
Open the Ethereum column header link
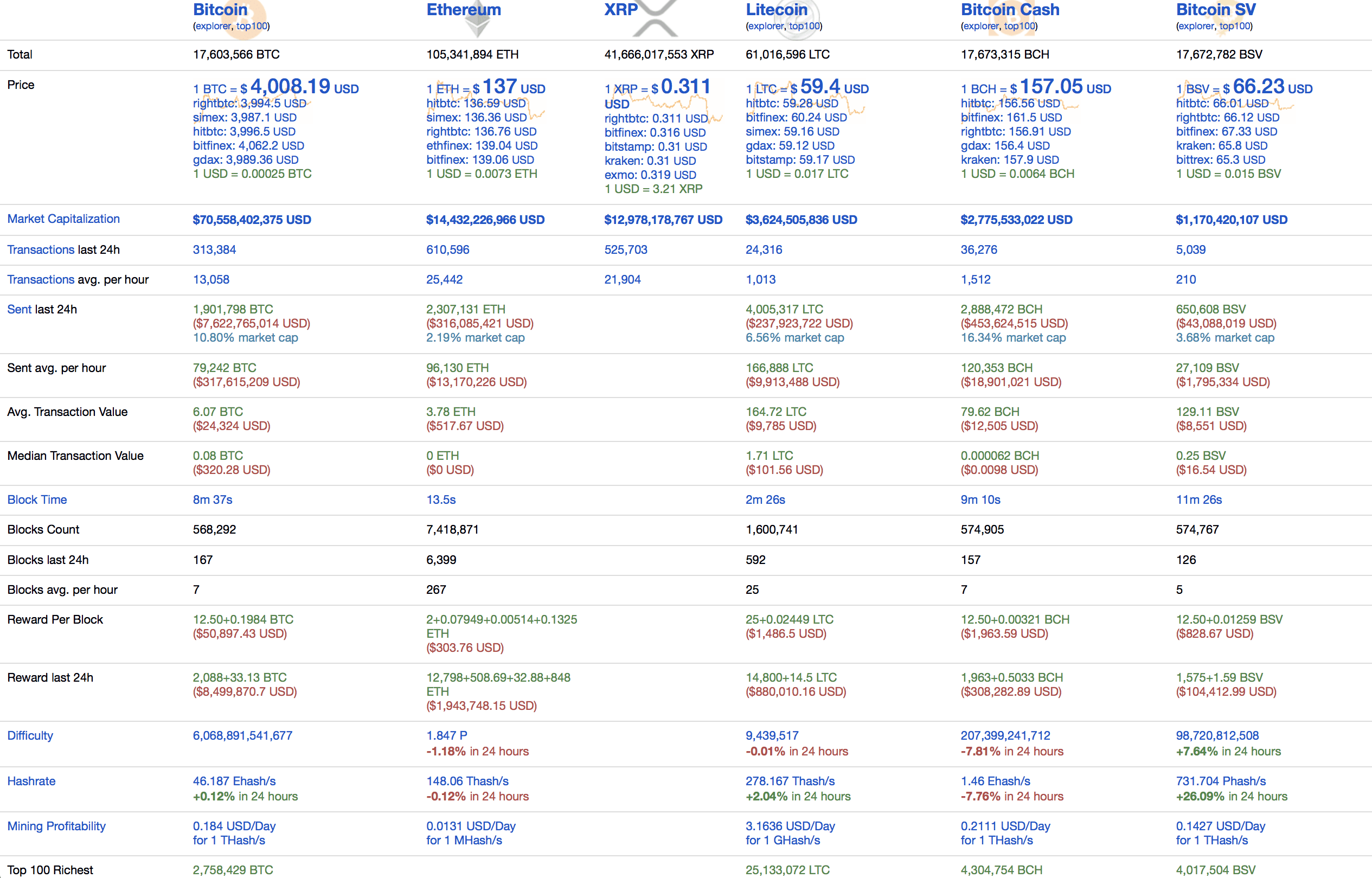tap(464, 10)
